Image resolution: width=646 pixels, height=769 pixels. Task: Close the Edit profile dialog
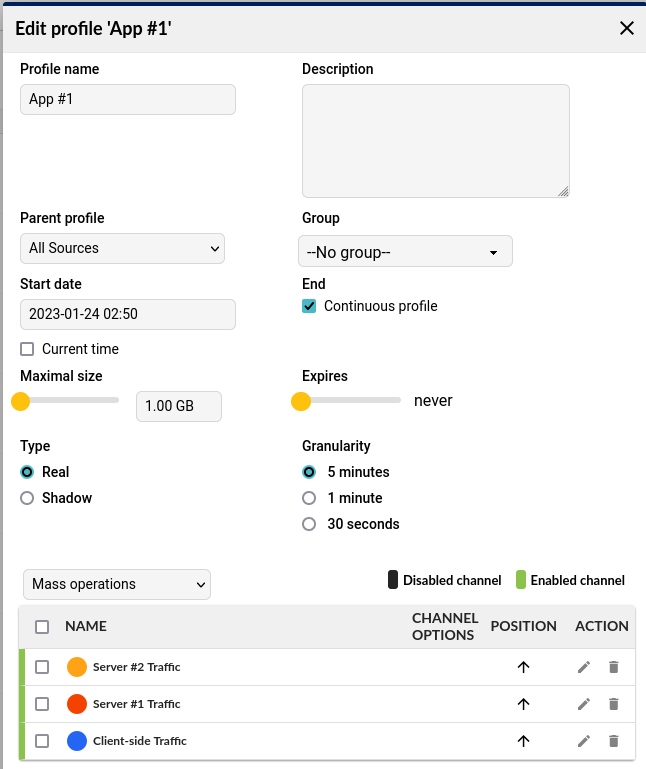tap(627, 28)
